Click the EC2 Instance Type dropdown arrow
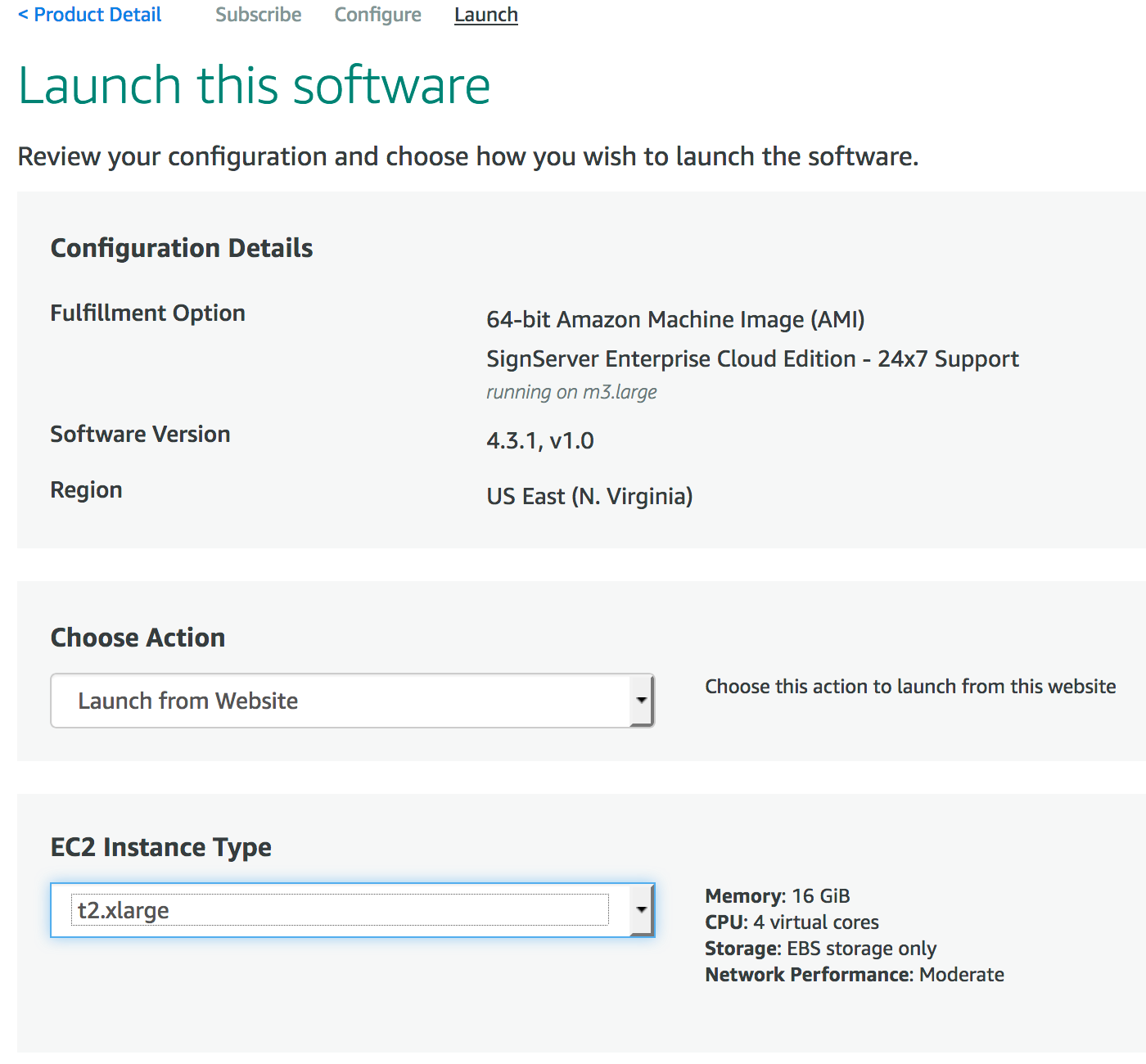The width and height of the screenshot is (1146, 1064). pyautogui.click(x=642, y=910)
